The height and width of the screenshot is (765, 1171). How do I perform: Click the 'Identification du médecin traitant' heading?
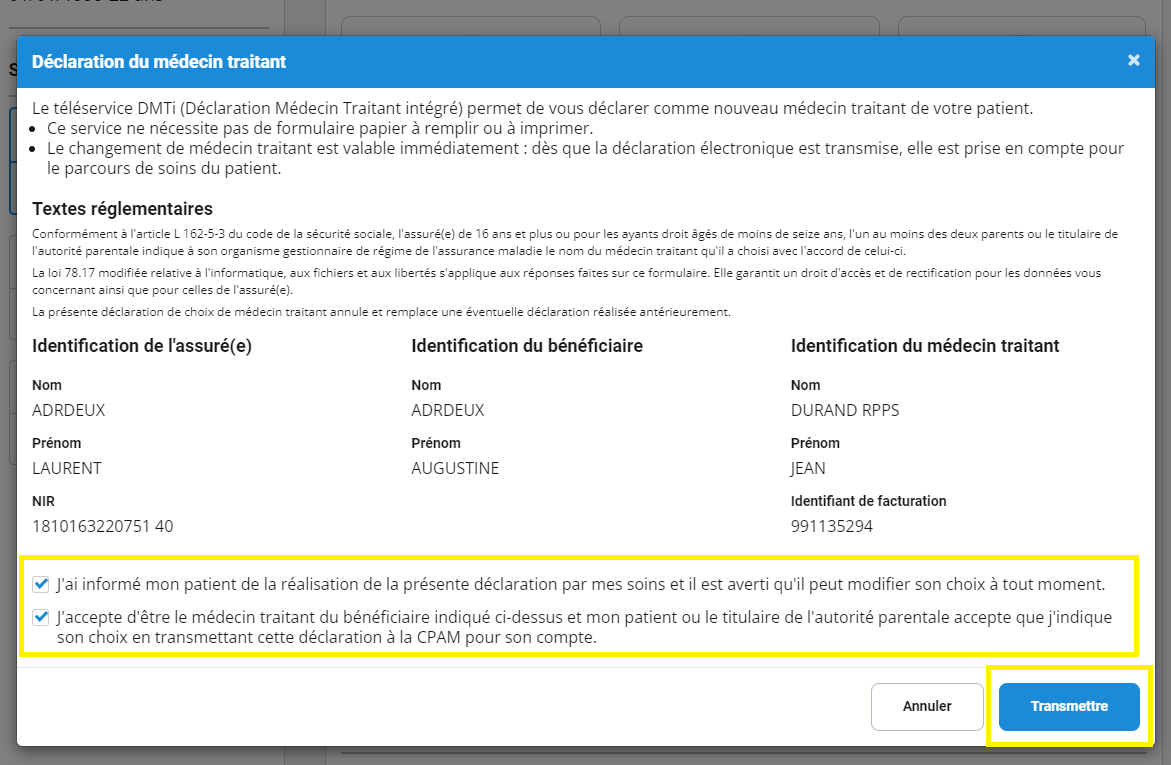click(925, 346)
